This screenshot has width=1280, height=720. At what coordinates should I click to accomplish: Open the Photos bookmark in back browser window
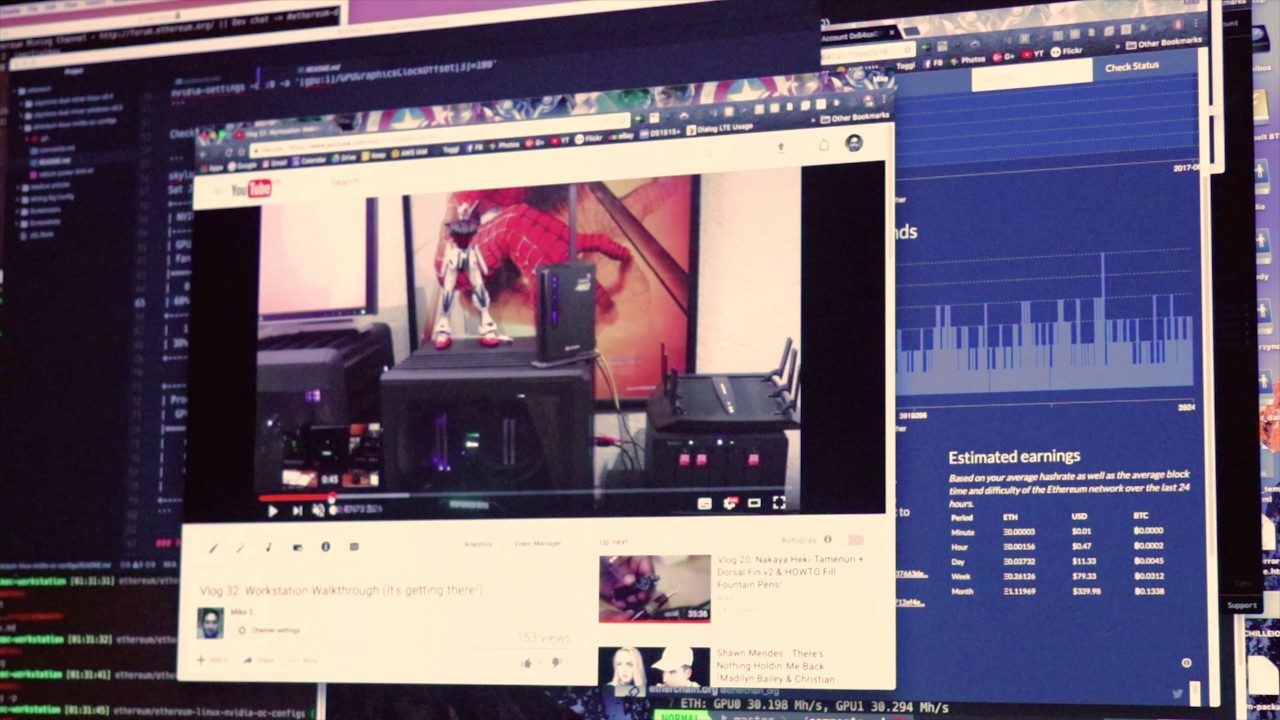tap(968, 58)
